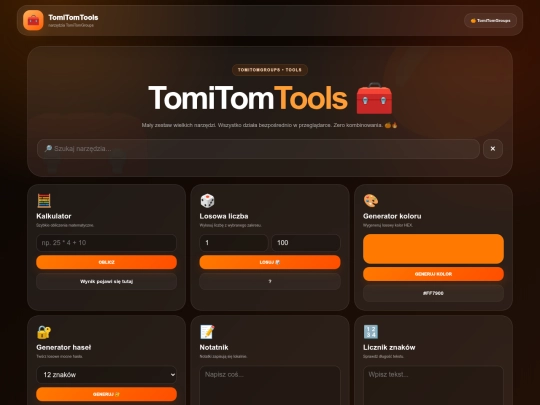The height and width of the screenshot is (405, 540).
Task: Click the memo icon of Notatnik
Action: pyautogui.click(x=207, y=332)
